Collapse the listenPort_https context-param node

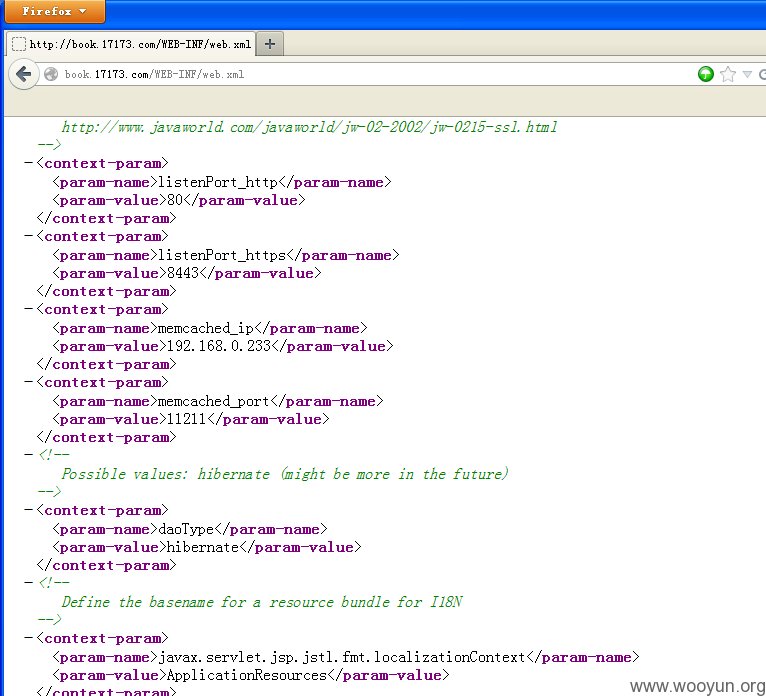28,236
